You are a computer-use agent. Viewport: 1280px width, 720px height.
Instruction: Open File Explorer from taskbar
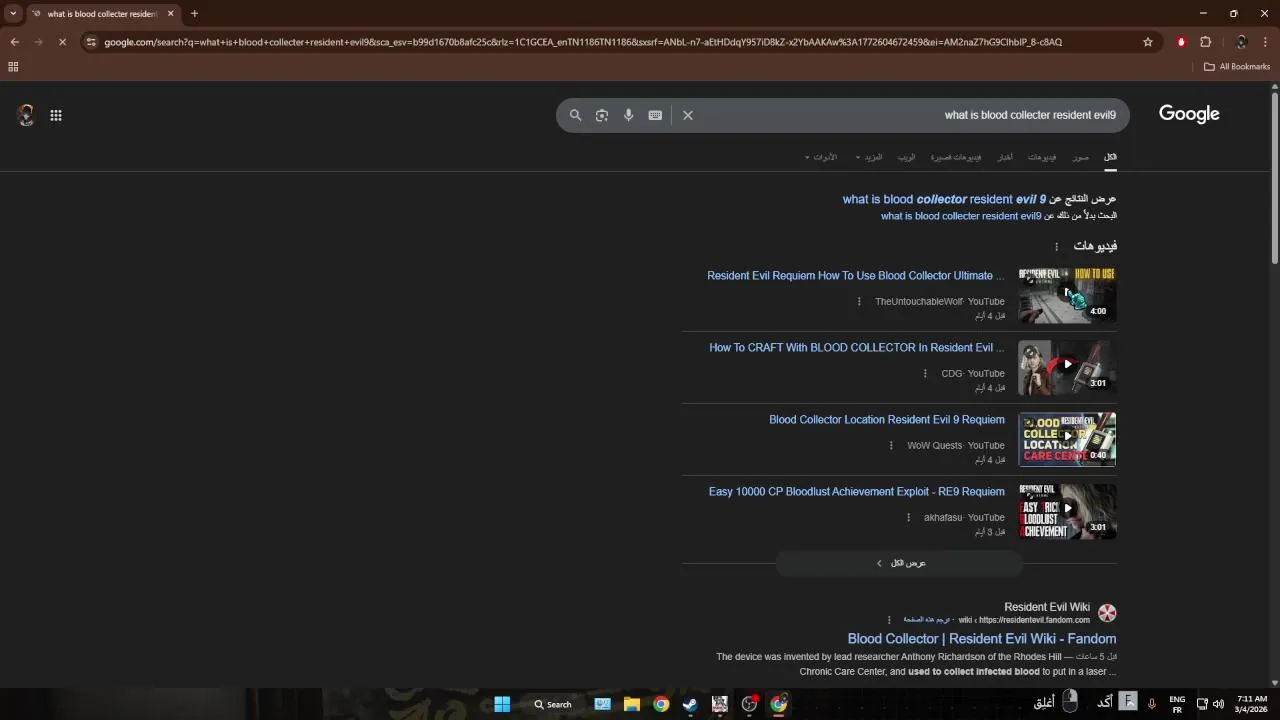pyautogui.click(x=632, y=704)
